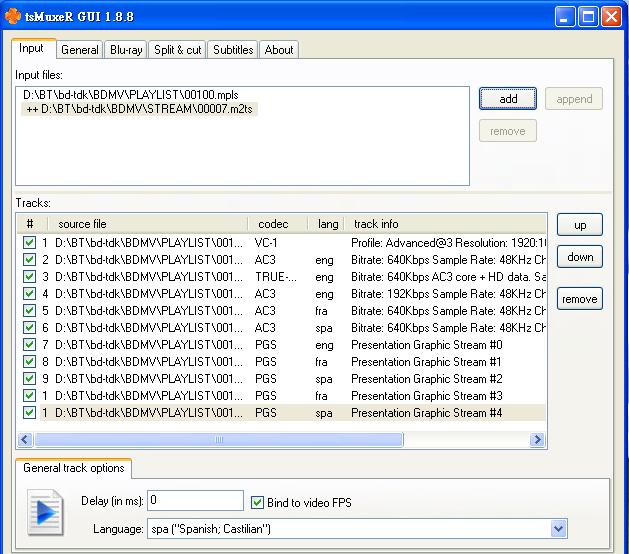Minimize the tsMuxeR GUI window
Viewport: 629px width, 554px height.
565,17
